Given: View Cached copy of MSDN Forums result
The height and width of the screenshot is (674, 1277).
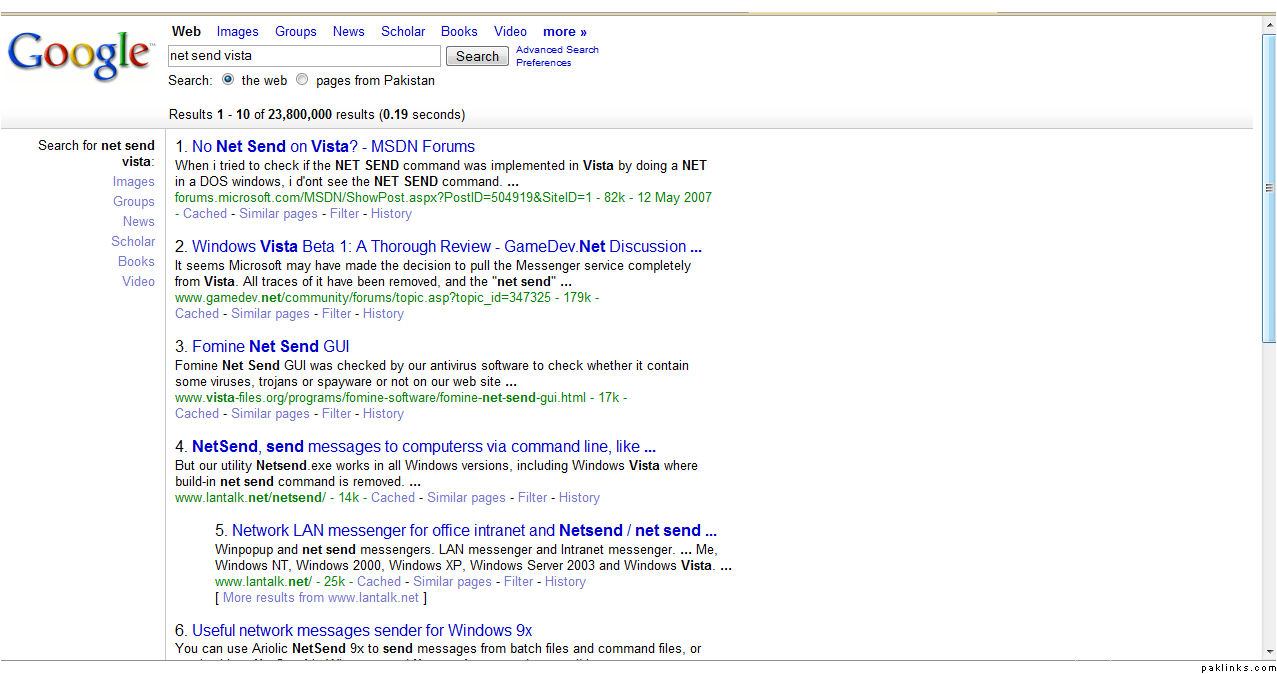Looking at the screenshot, I should pos(205,213).
